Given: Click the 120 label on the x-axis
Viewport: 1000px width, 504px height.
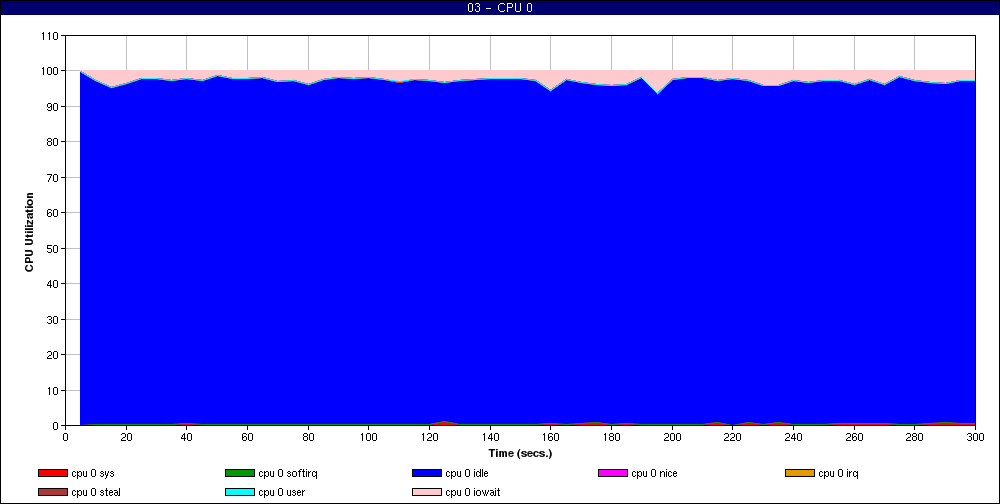Looking at the screenshot, I should [x=429, y=437].
